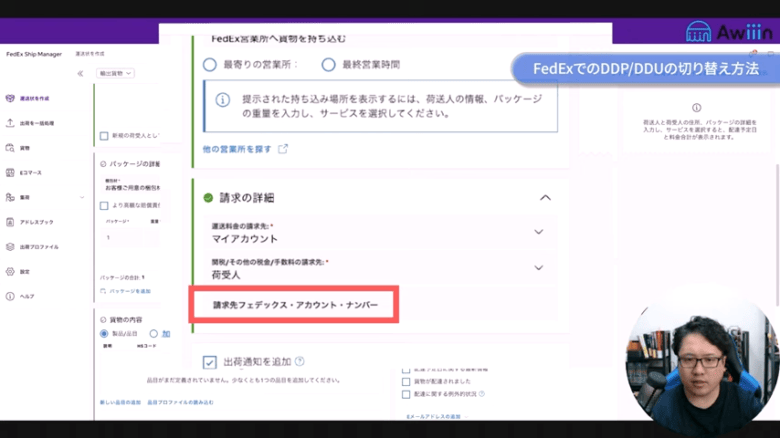Image resolution: width=780 pixels, height=438 pixels.
Task: Open 運送料金の請求先 マイアカウント dropdown
Action: [381, 232]
